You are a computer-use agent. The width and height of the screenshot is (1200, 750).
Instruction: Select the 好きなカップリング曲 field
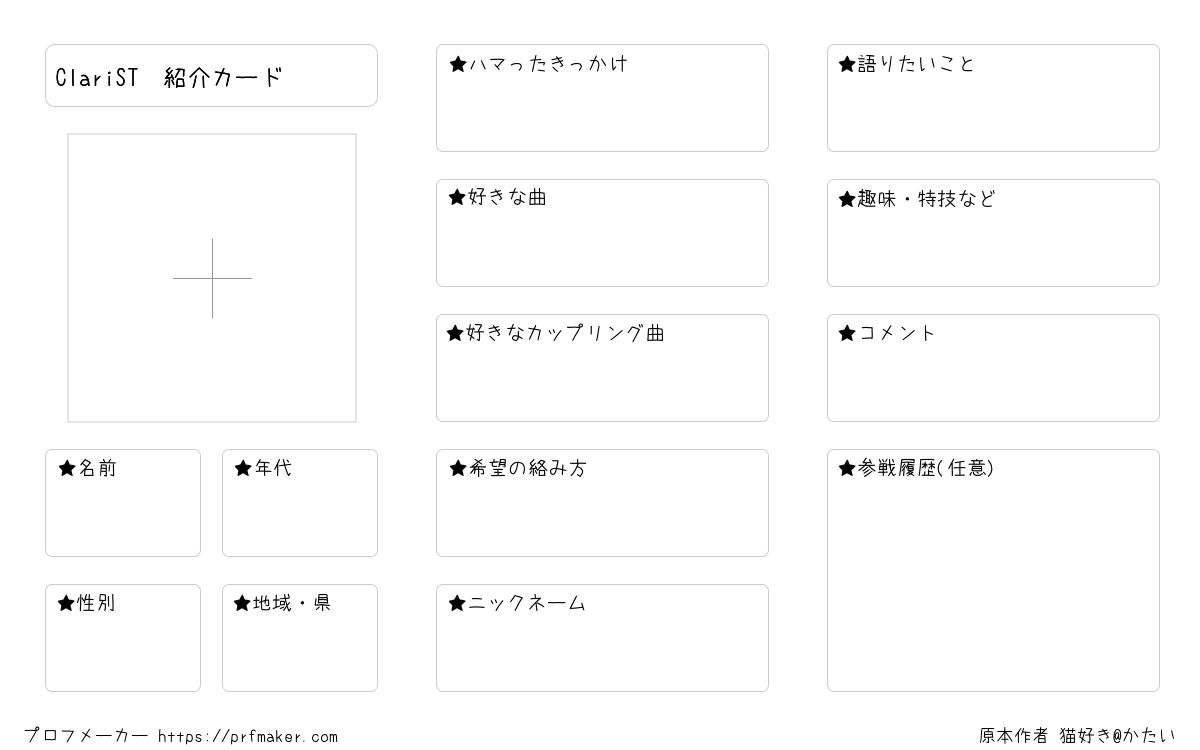click(x=602, y=368)
